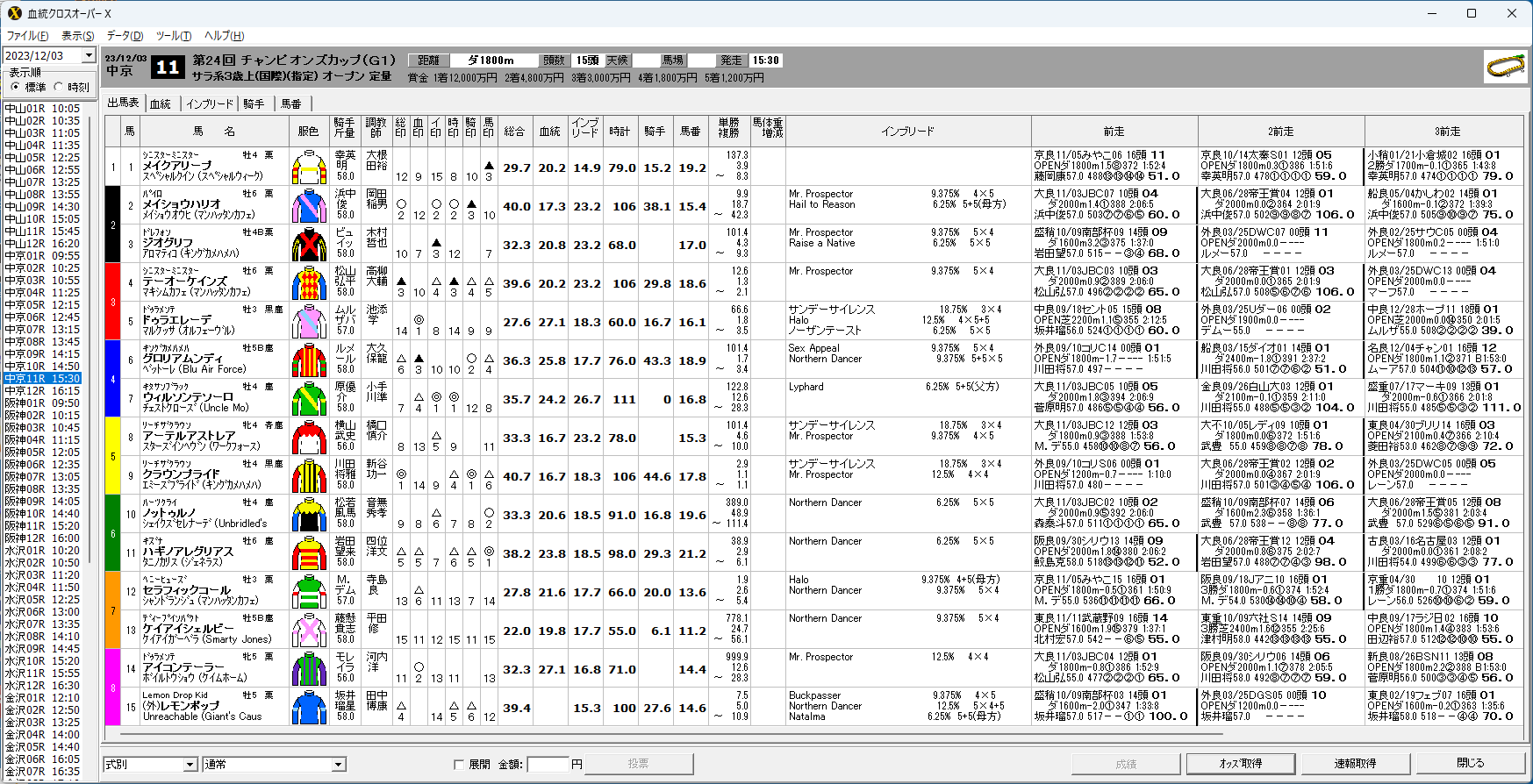Viewport: 1533px width, 784px height.
Task: Select race 中京12R 16:15 in the list
Action: click(x=42, y=391)
